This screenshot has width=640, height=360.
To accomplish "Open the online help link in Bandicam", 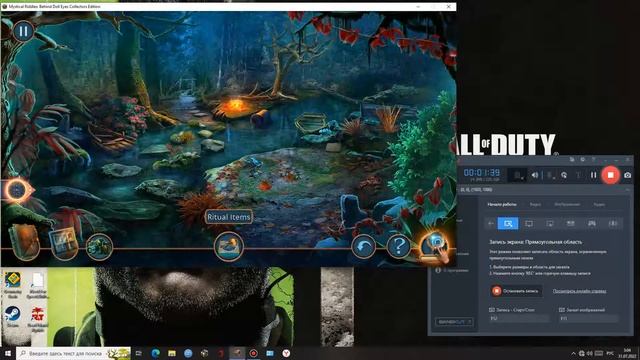I will (x=579, y=291).
